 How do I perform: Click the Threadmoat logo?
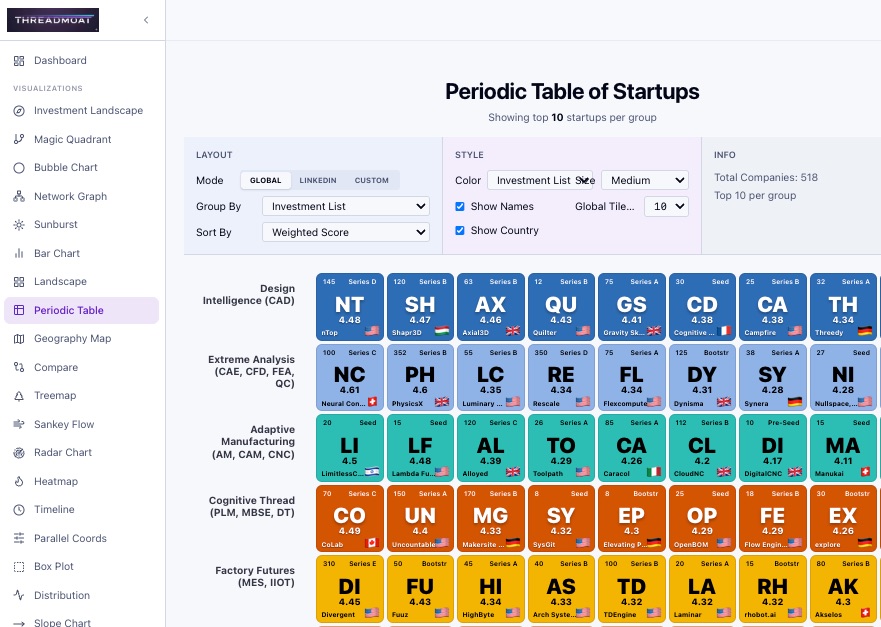[53, 19]
